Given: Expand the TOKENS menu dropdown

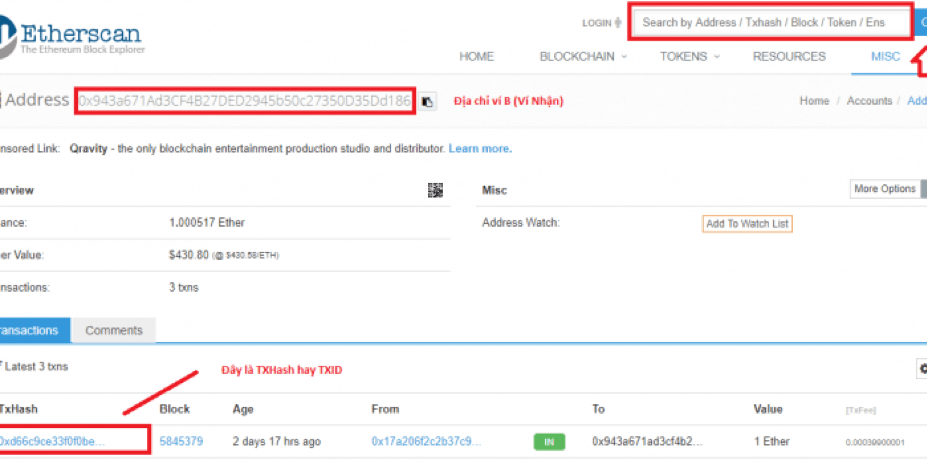Looking at the screenshot, I should [690, 57].
